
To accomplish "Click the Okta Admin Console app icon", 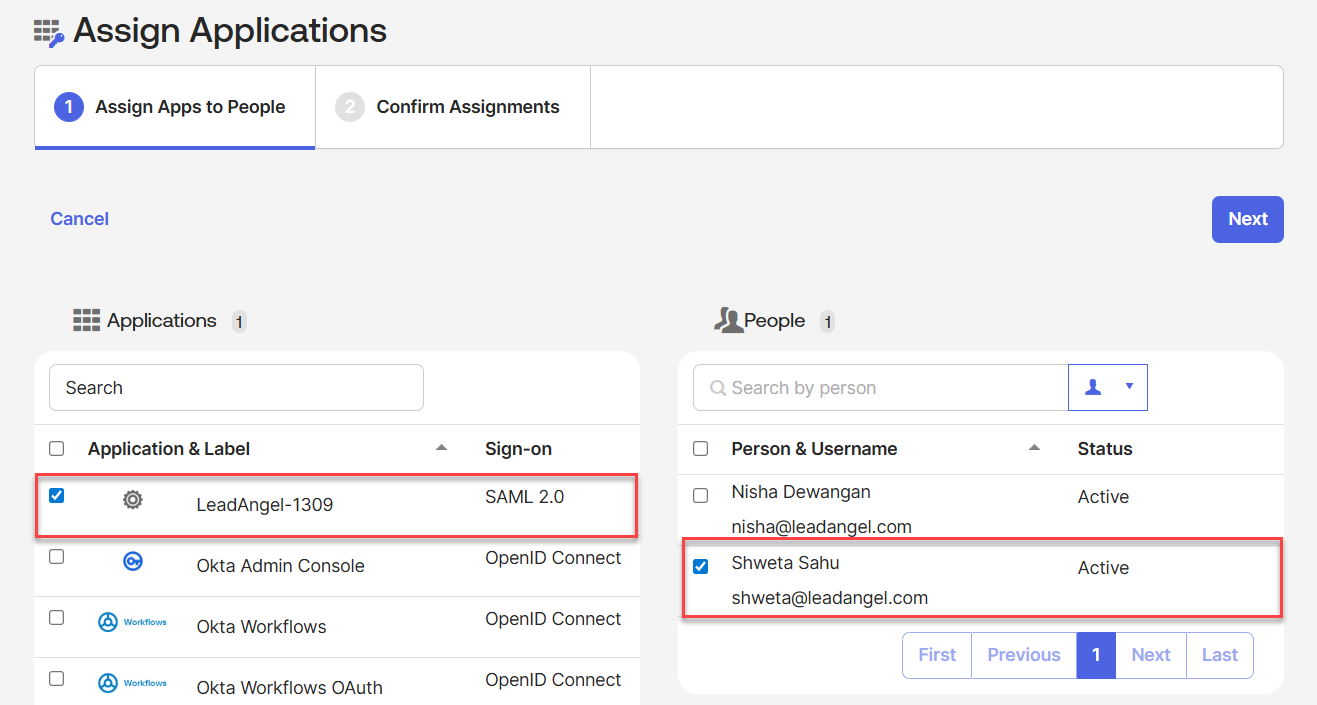I will point(133,562).
